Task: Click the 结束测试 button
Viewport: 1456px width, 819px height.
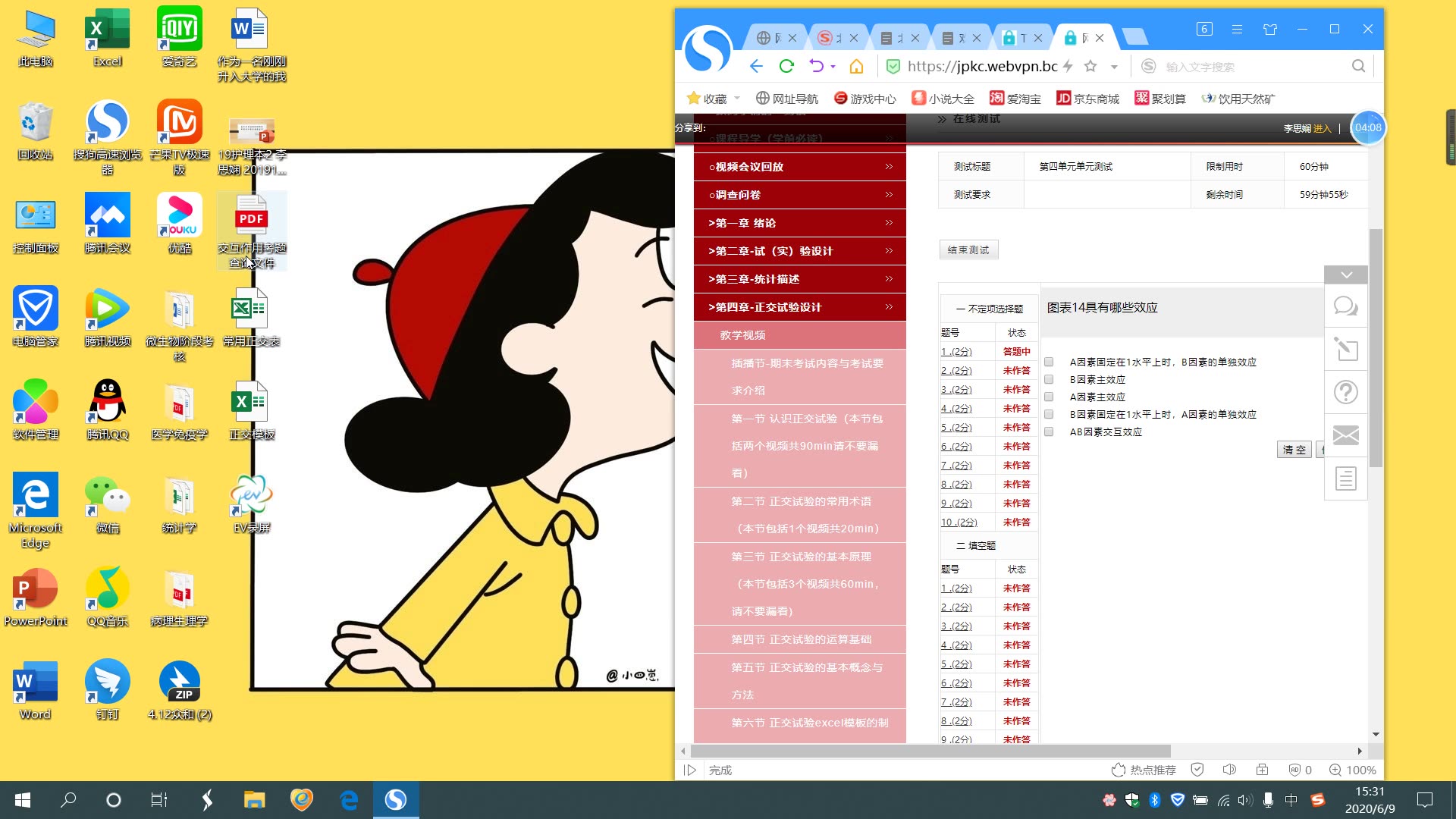Action: click(x=968, y=249)
